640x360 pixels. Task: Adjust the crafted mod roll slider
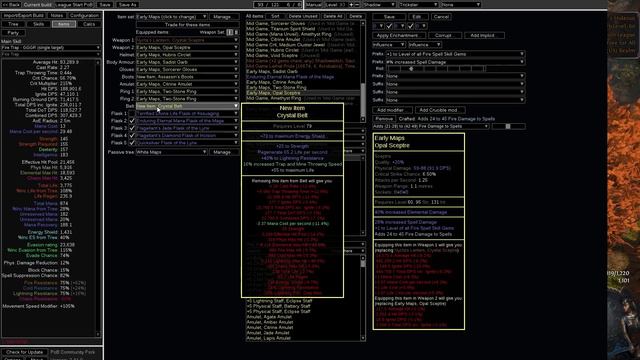[x=508, y=127]
